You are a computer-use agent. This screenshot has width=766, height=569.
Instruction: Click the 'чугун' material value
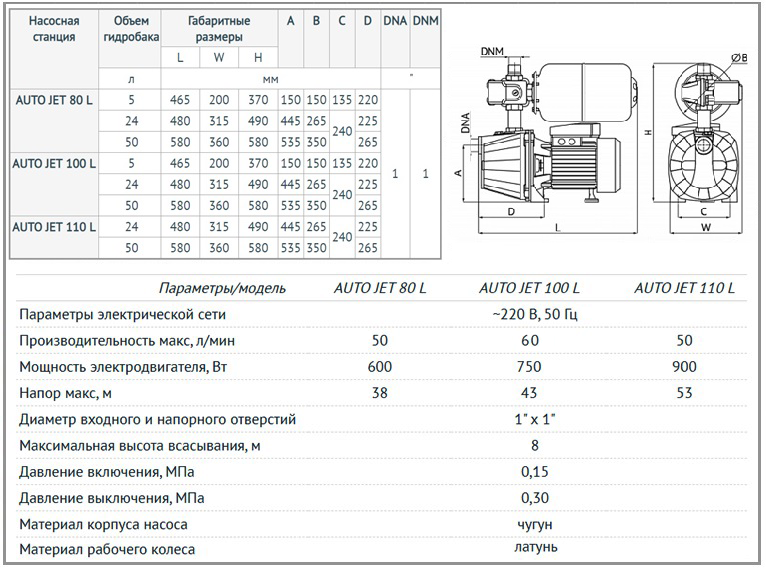coord(535,525)
